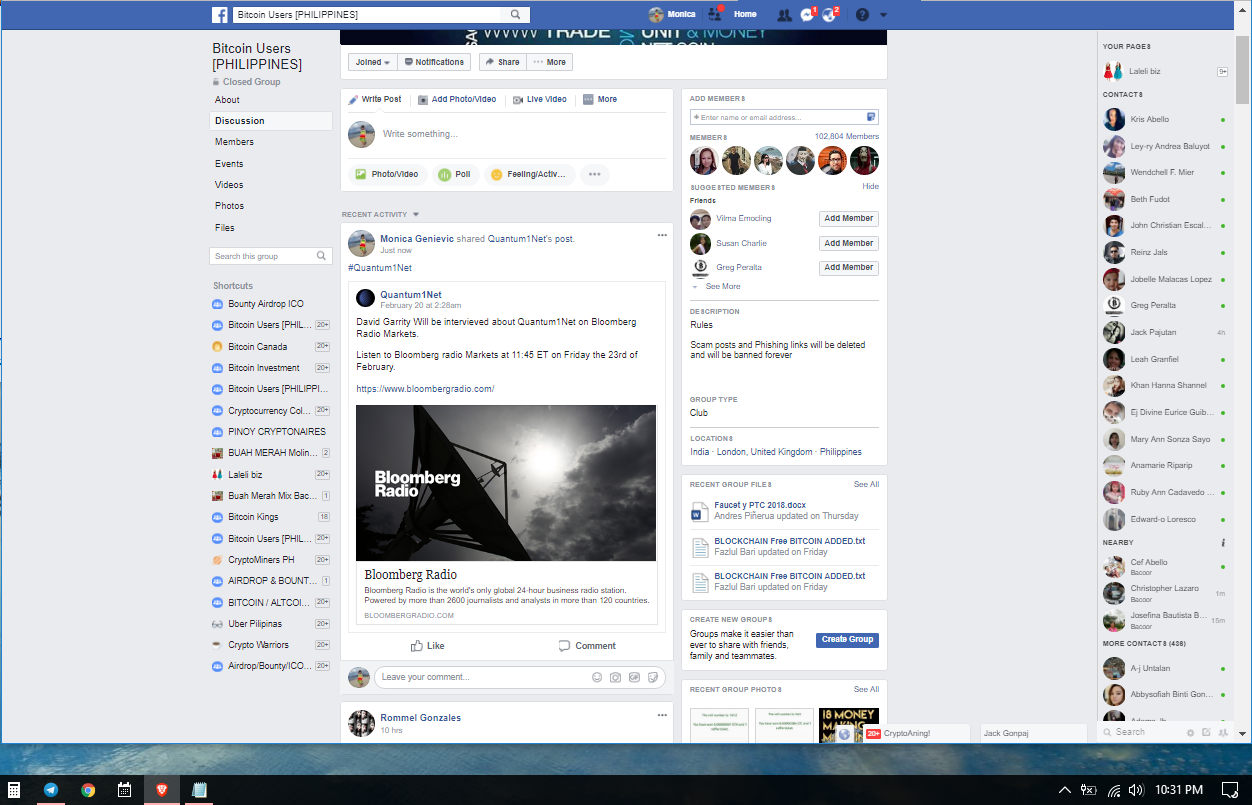
Task: Open the options menu on Monica Genievic's post
Action: pos(662,236)
